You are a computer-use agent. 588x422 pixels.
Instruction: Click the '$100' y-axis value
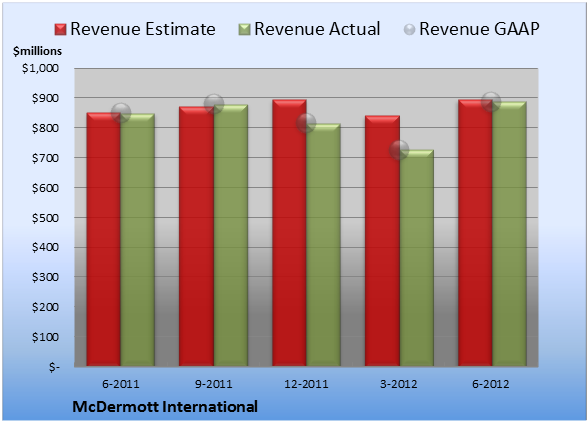pyautogui.click(x=45, y=337)
